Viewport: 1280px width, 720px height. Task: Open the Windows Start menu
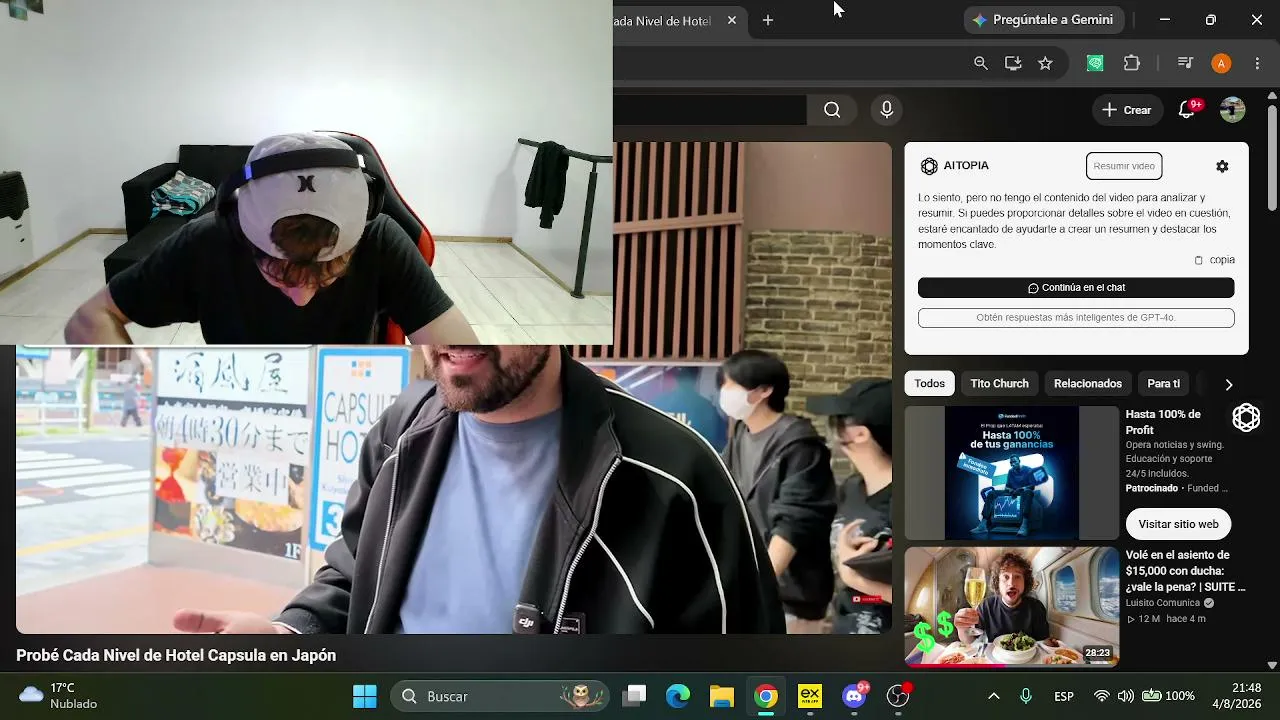365,696
